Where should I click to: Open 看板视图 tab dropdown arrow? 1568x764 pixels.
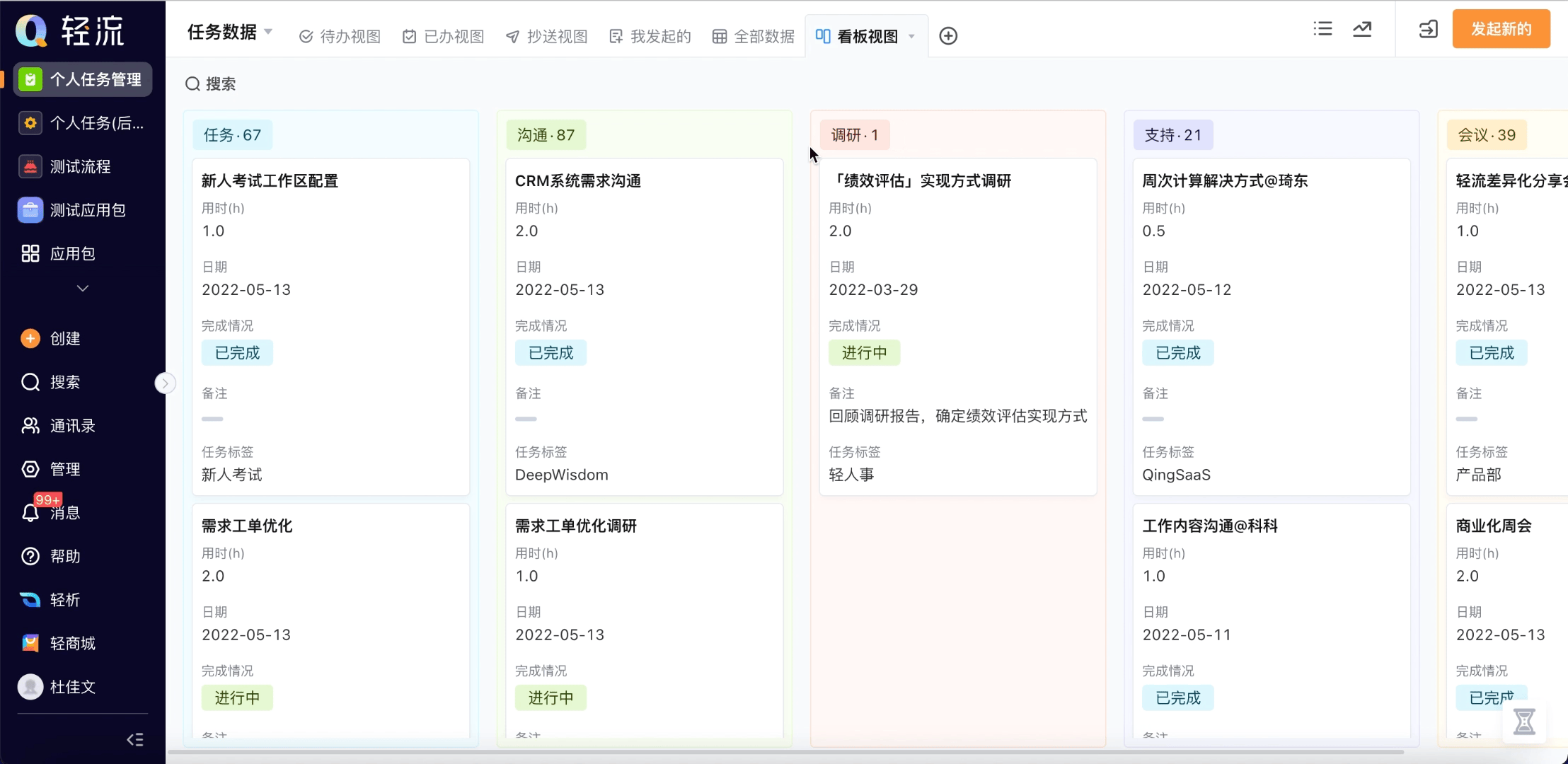pyautogui.click(x=911, y=37)
